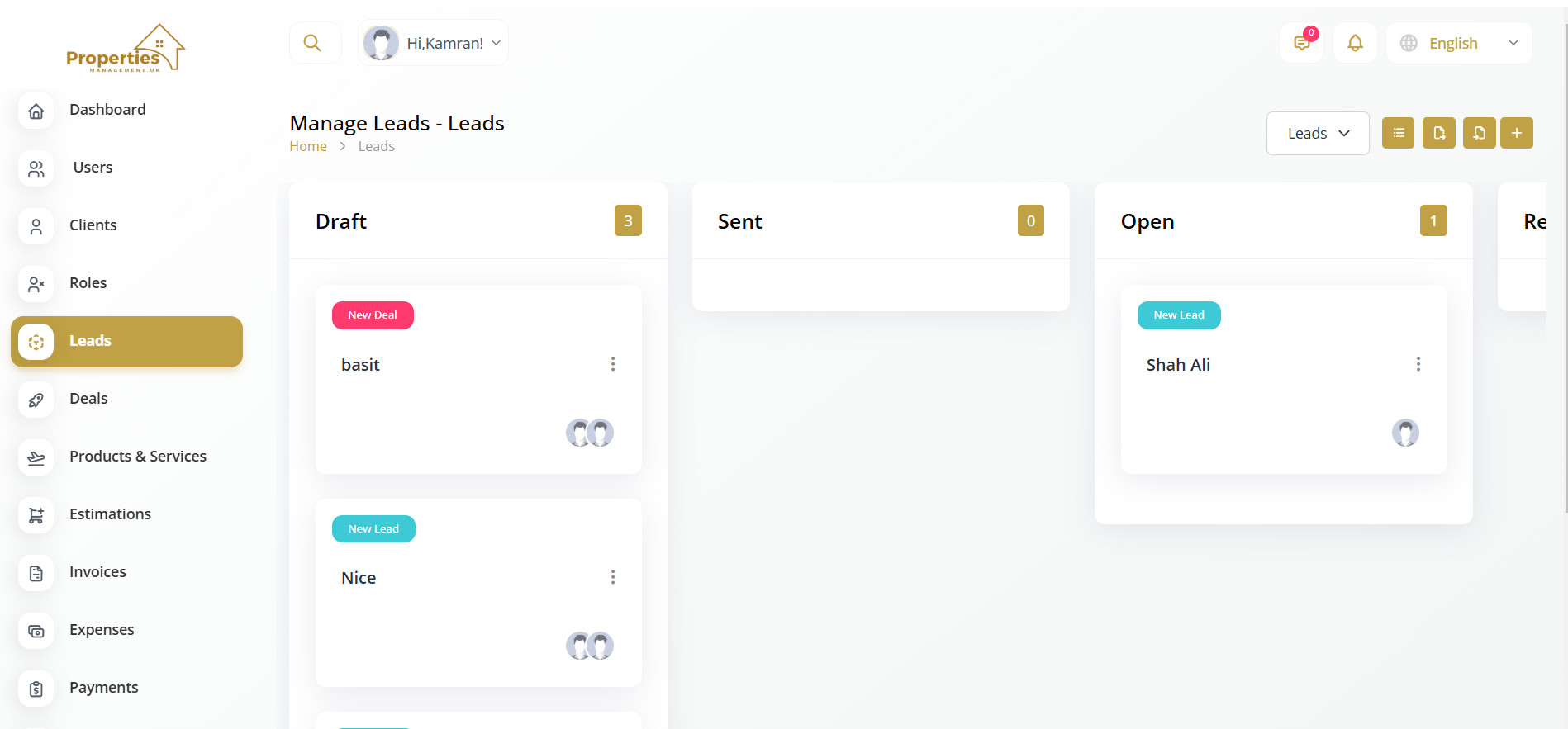The width and height of the screenshot is (1568, 729).
Task: Open the Shah Ali lead title
Action: pyautogui.click(x=1178, y=365)
